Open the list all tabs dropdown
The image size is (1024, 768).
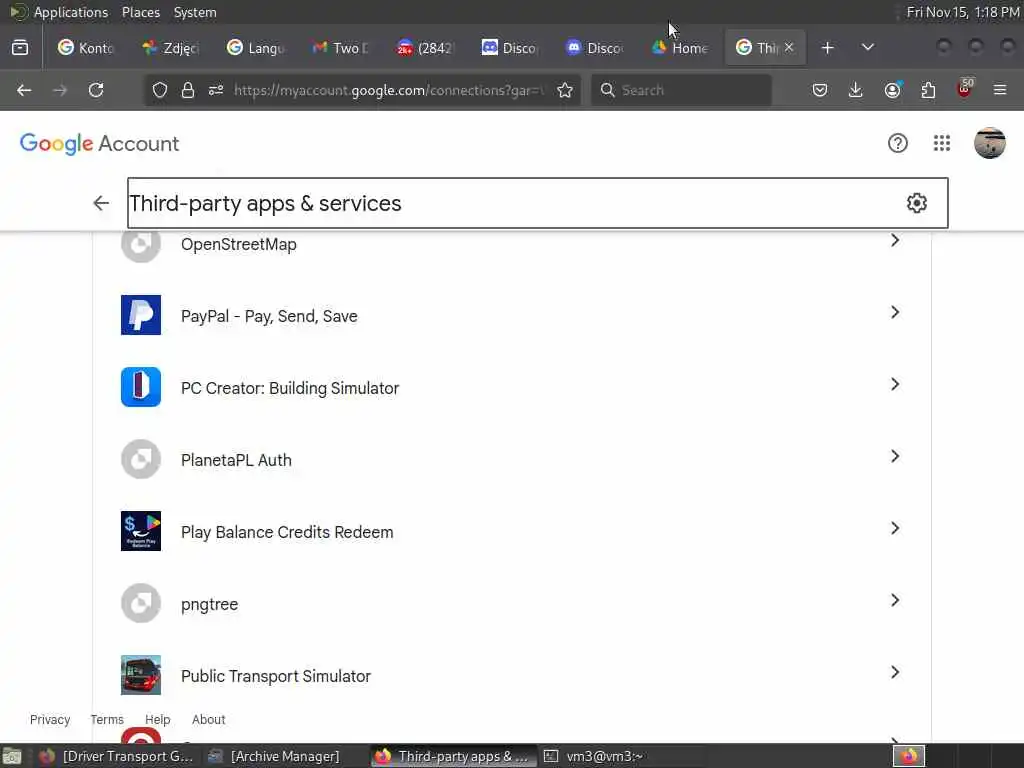(868, 48)
